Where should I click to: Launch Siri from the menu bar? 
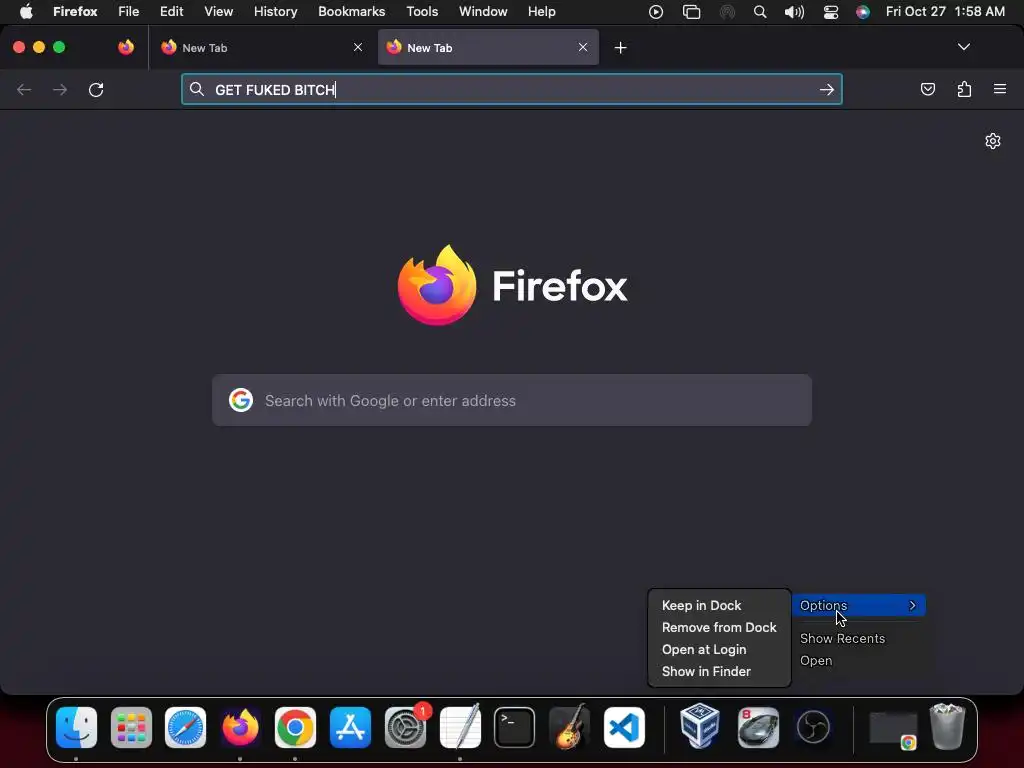click(x=863, y=12)
